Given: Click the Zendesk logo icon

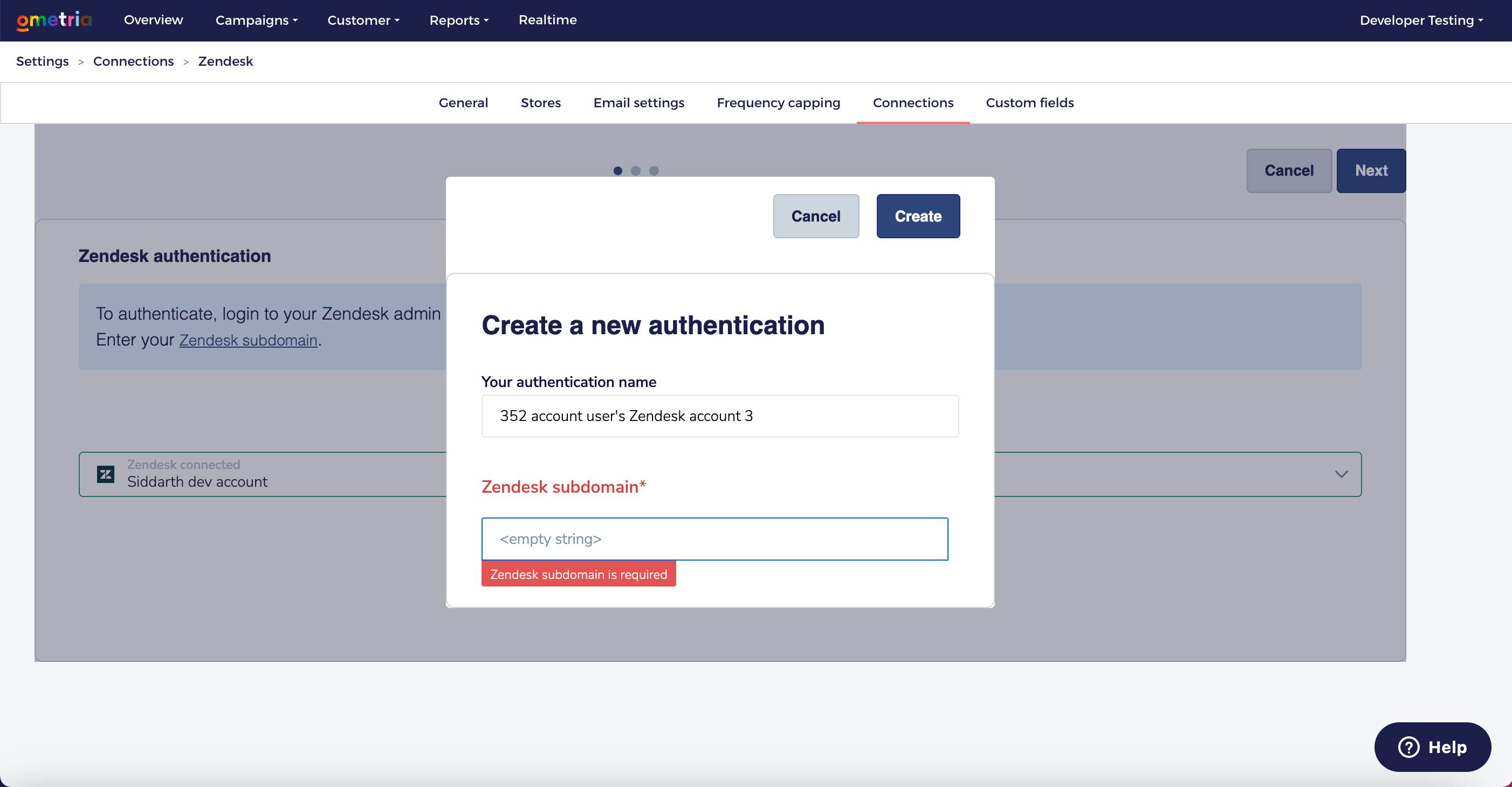Looking at the screenshot, I should pyautogui.click(x=106, y=474).
